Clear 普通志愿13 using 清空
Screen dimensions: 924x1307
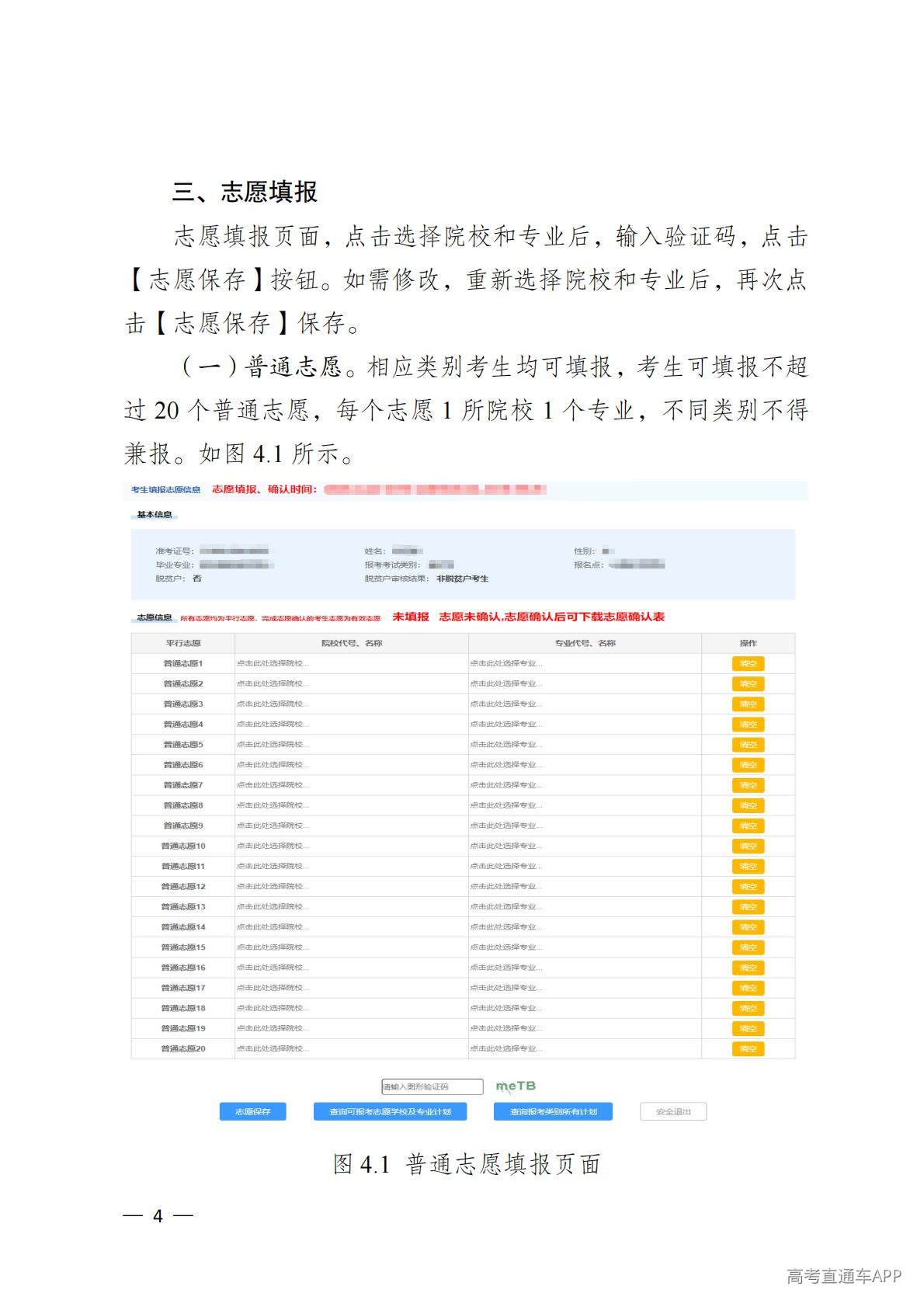[748, 906]
